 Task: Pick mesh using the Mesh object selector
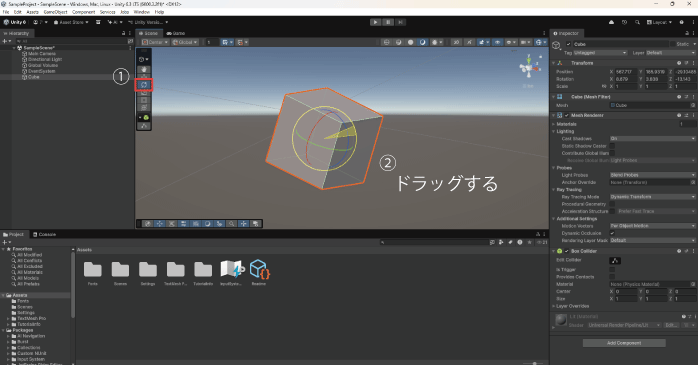point(693,105)
